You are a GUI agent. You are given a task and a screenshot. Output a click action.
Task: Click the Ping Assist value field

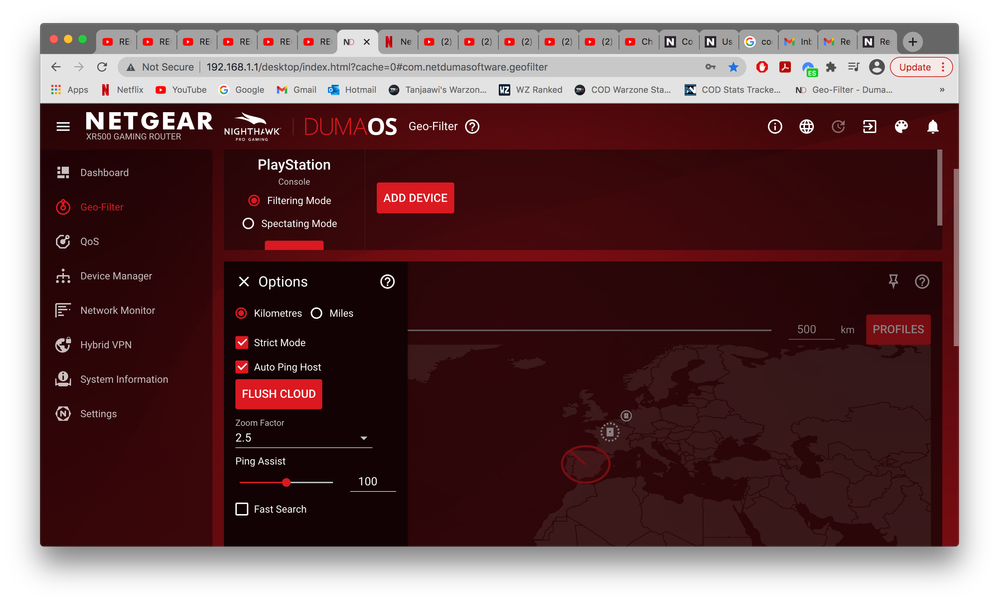371,481
